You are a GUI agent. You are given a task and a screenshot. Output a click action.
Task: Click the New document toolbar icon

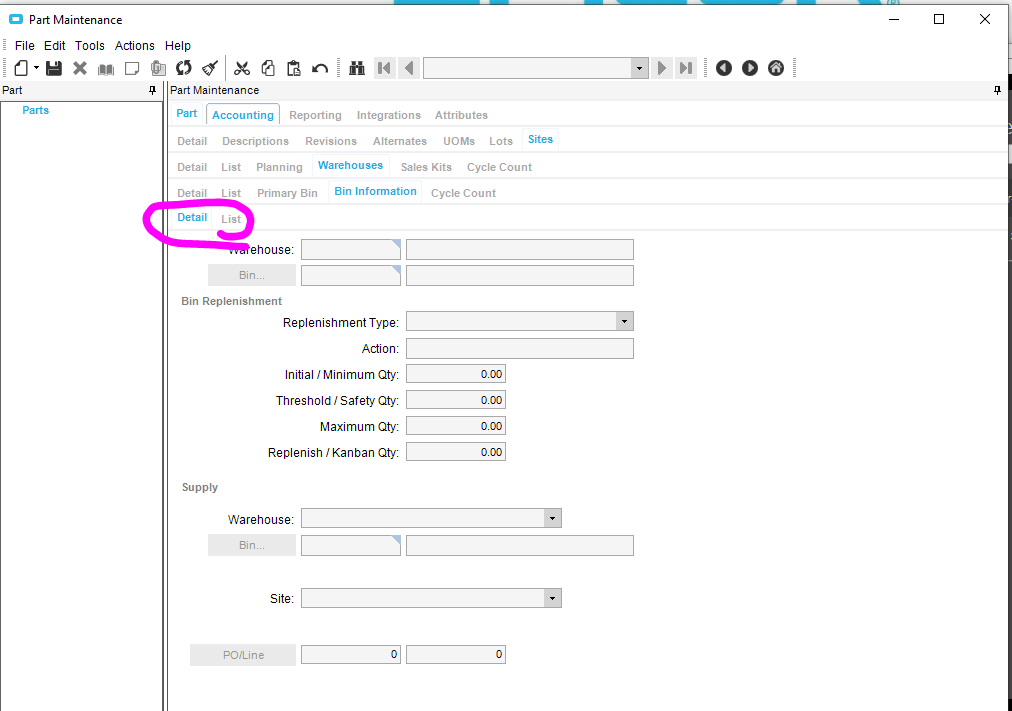(x=21, y=68)
